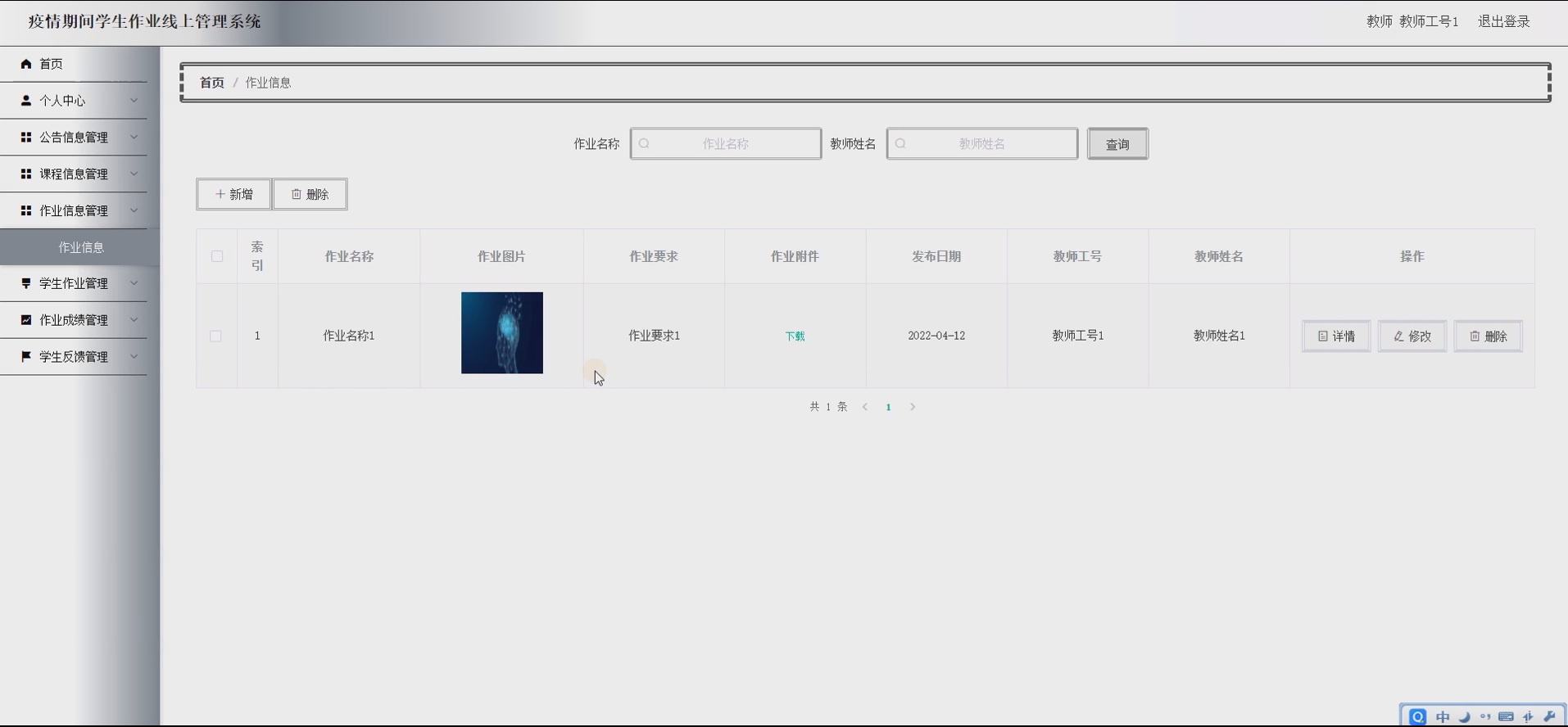This screenshot has width=1568, height=727.
Task: Click the grid icon next to 公告信息管理
Action: tap(26, 138)
